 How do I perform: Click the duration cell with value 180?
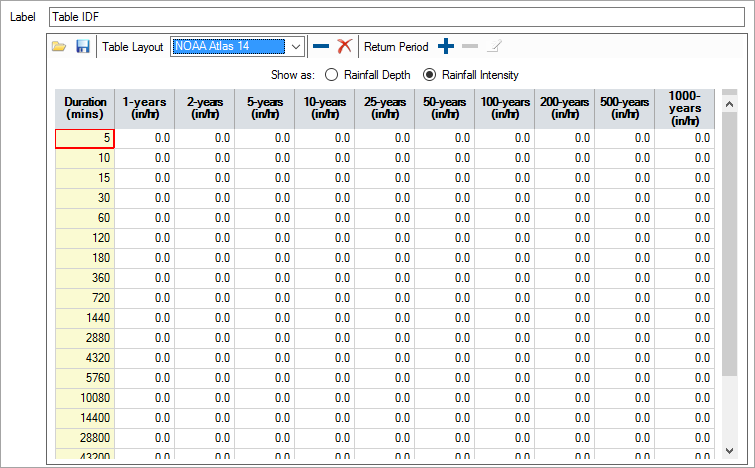click(85, 259)
